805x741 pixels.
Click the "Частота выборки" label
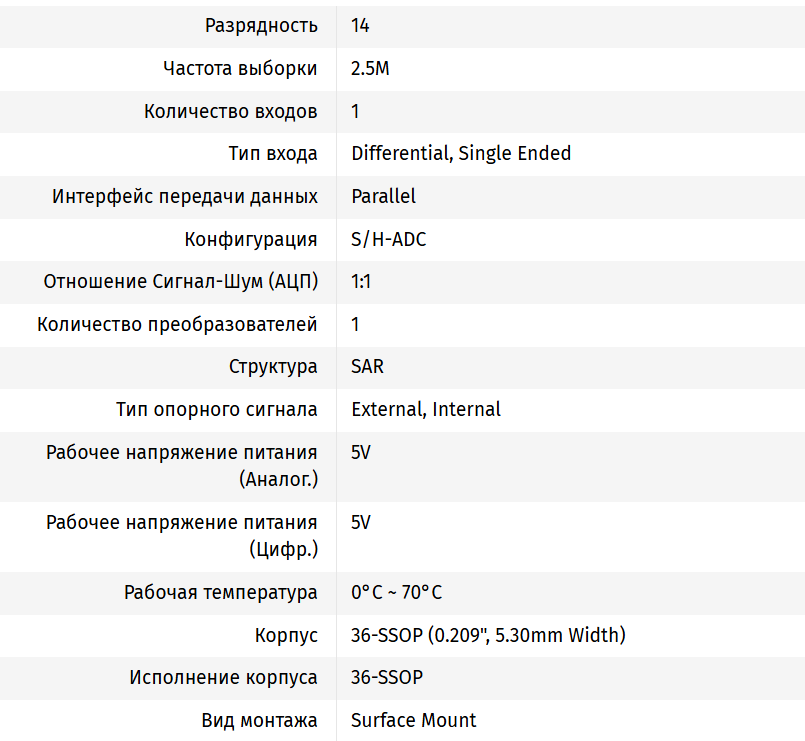coord(240,69)
